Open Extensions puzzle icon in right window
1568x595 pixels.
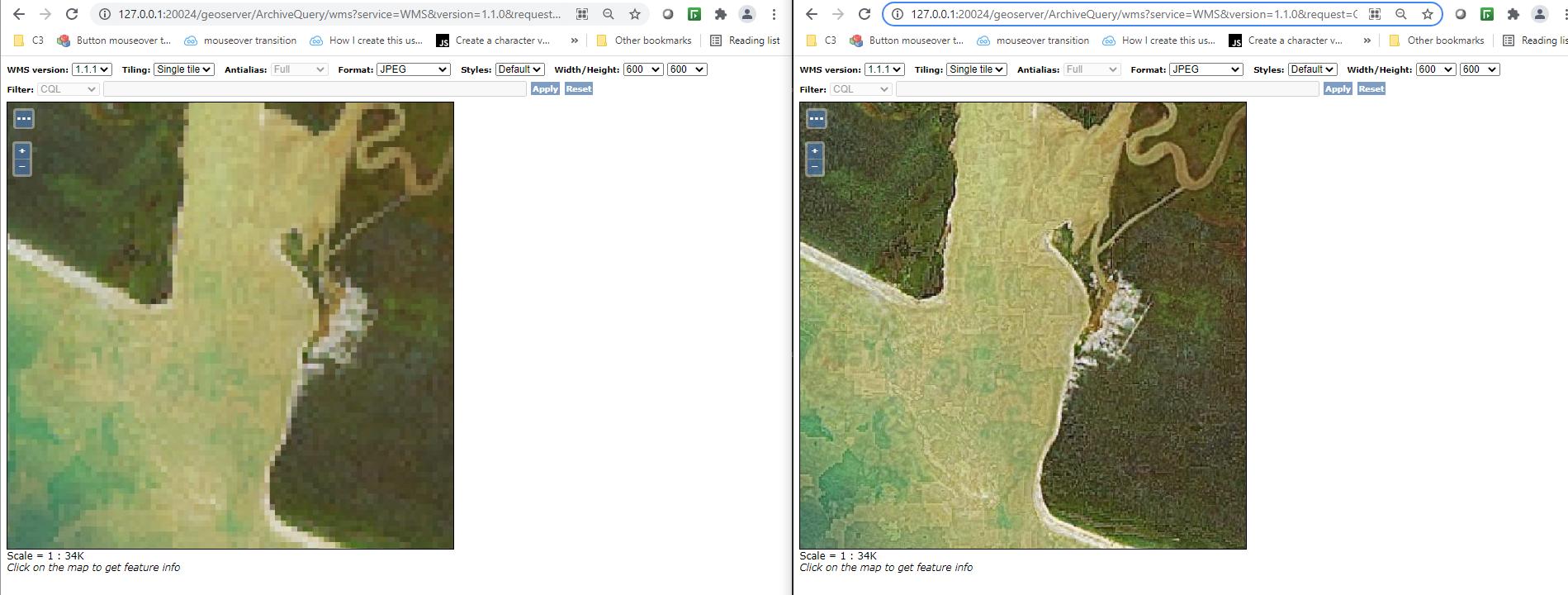pos(1514,14)
